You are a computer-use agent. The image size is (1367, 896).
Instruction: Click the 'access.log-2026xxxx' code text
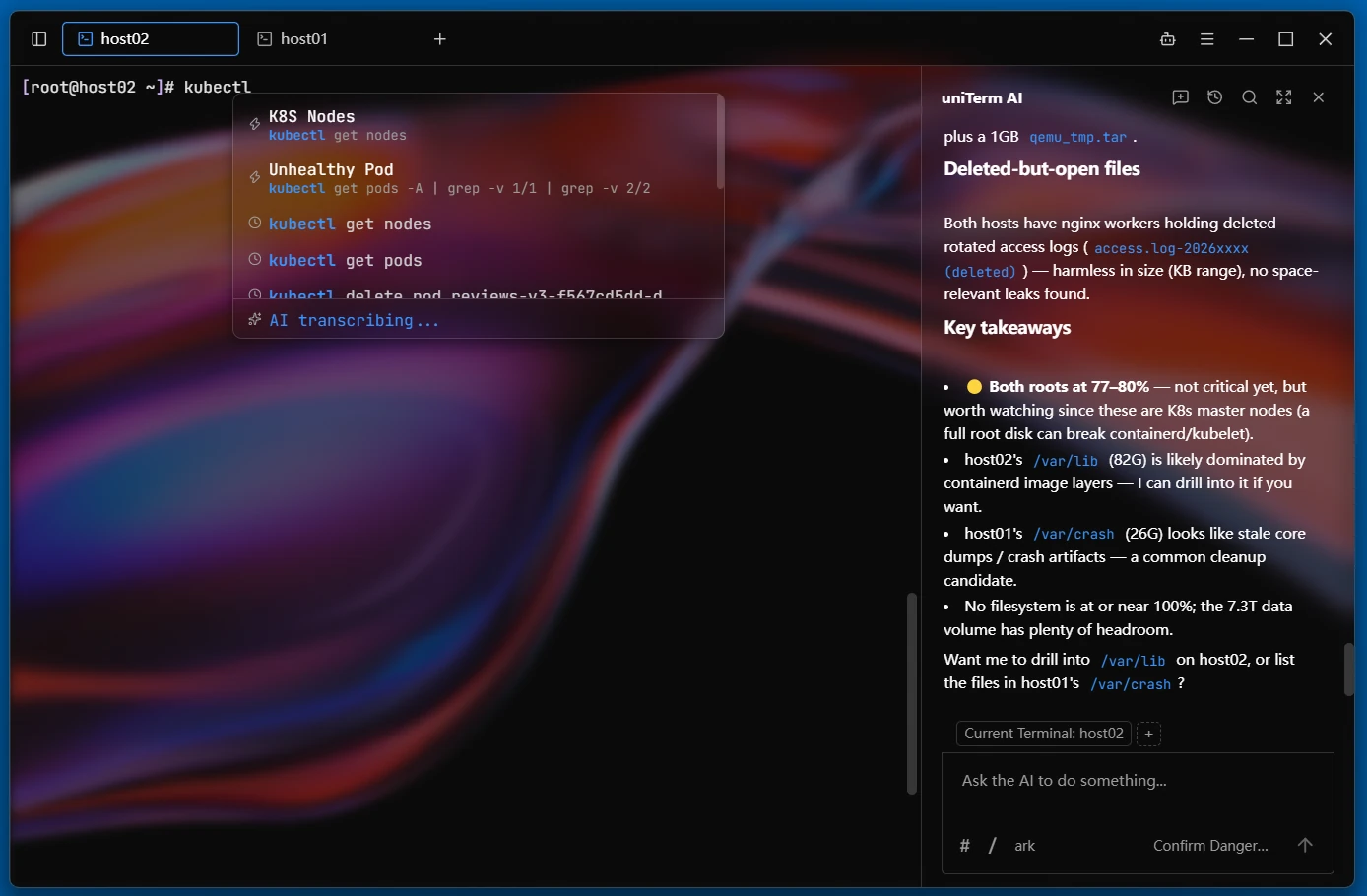[1171, 249]
